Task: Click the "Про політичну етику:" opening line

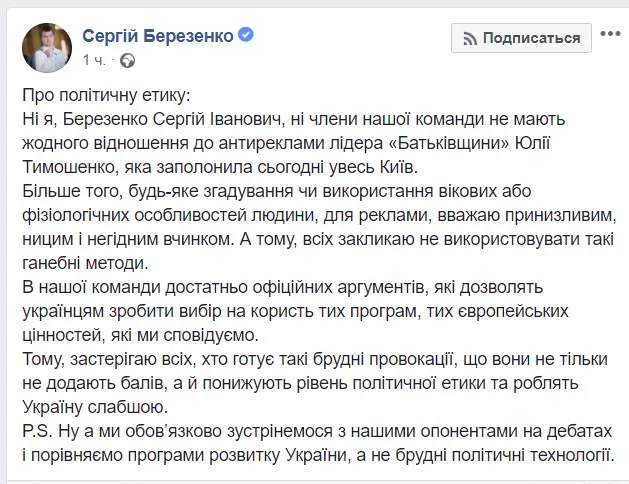Action: pyautogui.click(x=103, y=96)
